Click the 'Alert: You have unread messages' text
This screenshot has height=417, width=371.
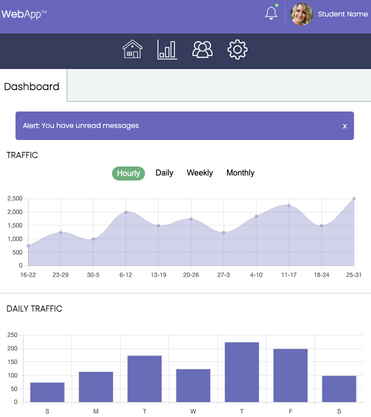81,126
